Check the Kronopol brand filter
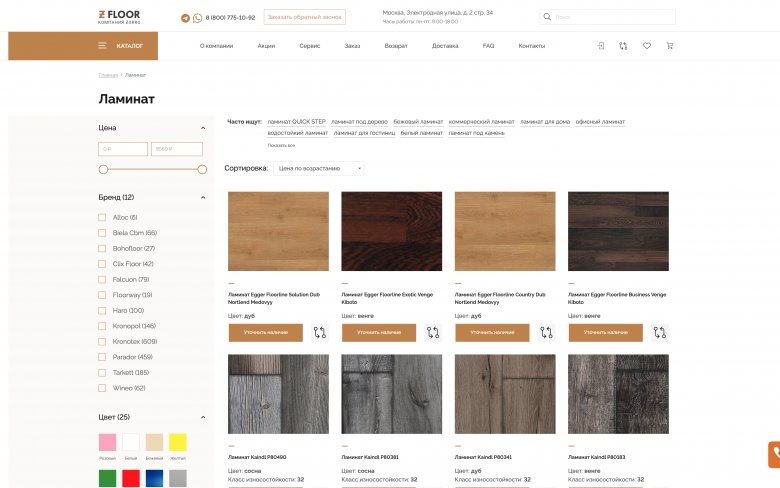This screenshot has height=488, width=780. pos(102,326)
